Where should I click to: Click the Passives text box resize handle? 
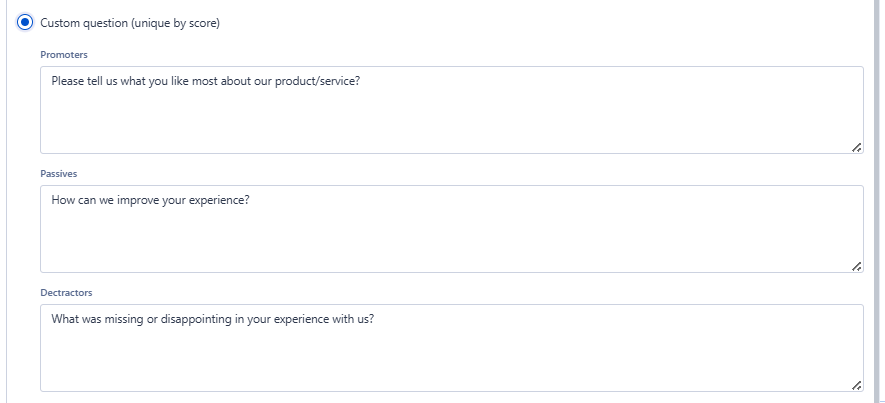[856, 266]
